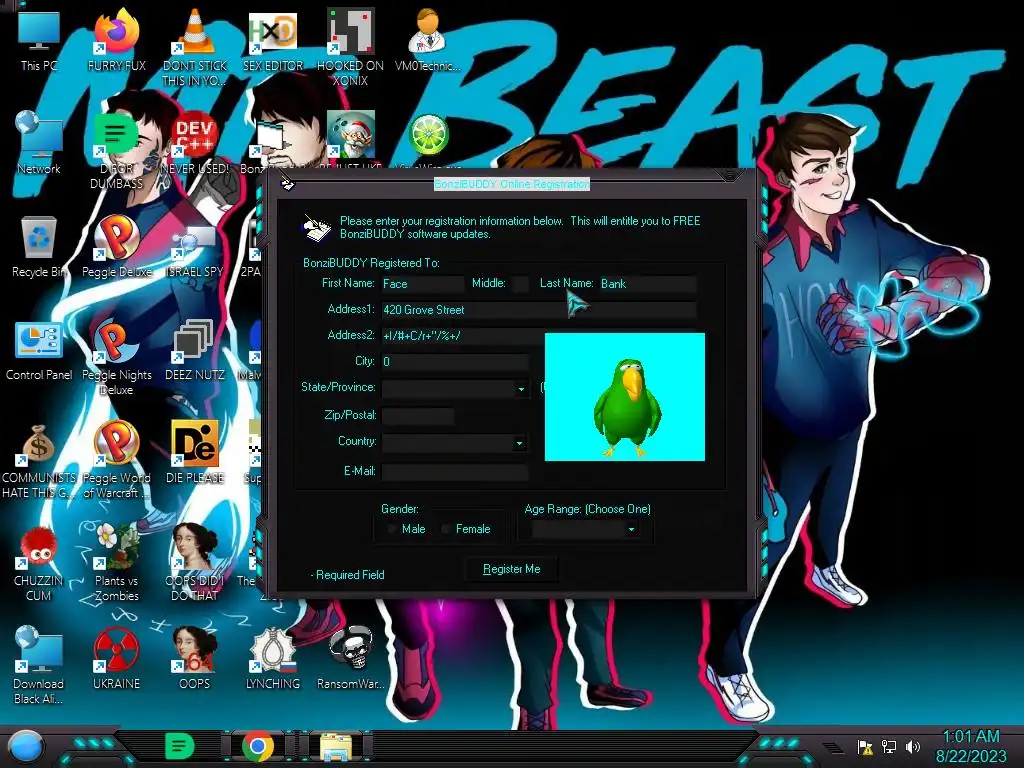Launch Peggle World of Warcraft shortcut
1024x768 pixels.
click(116, 460)
